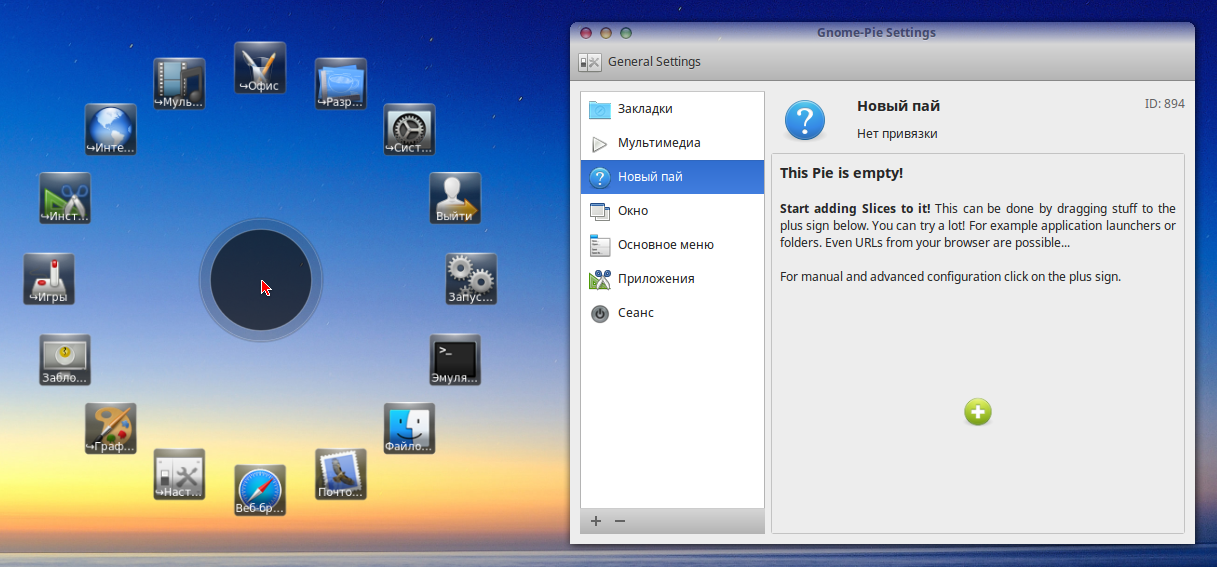
Task: Click the green plus to add a slice
Action: tap(978, 412)
